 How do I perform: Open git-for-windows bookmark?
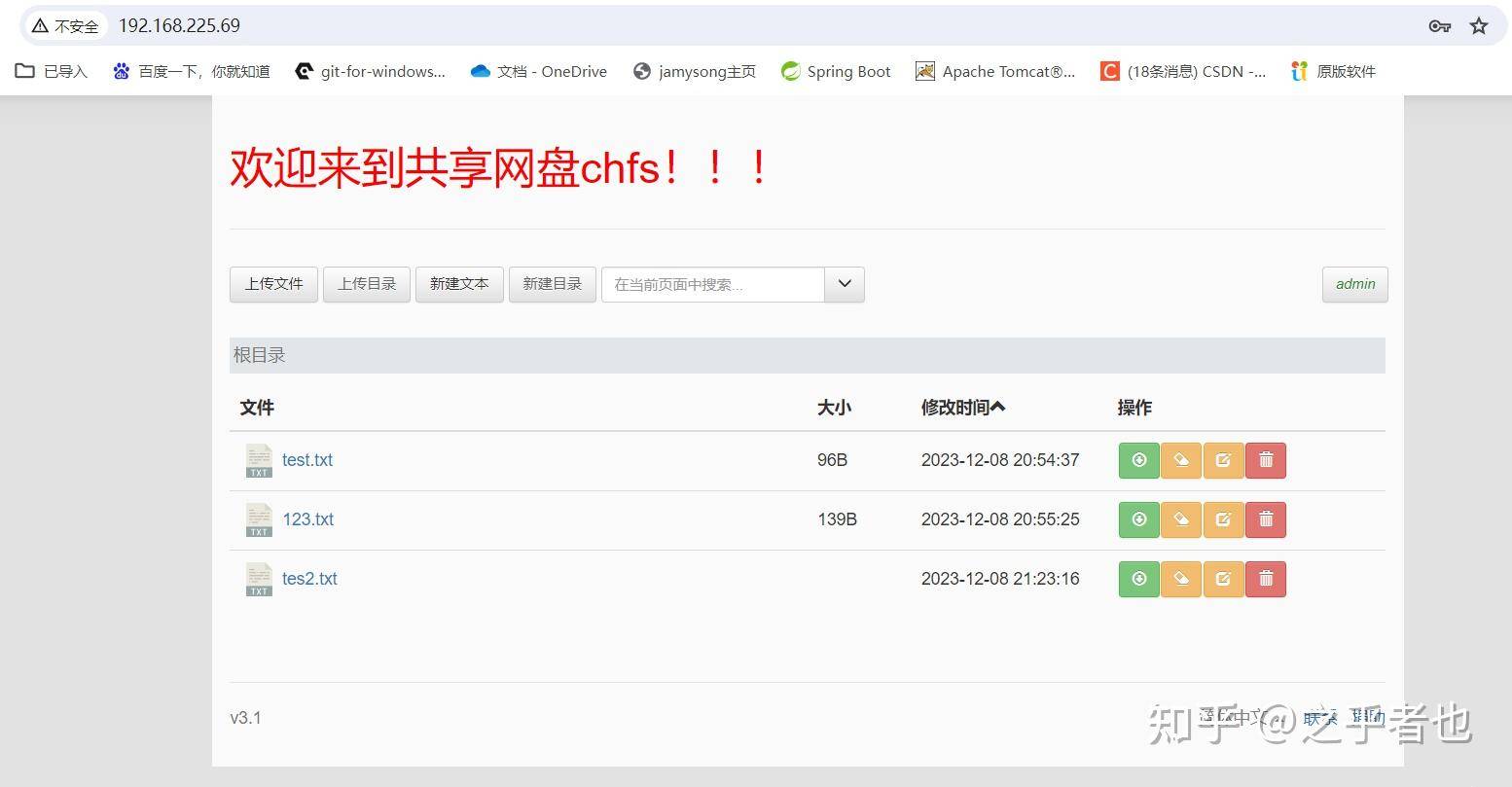coord(370,71)
